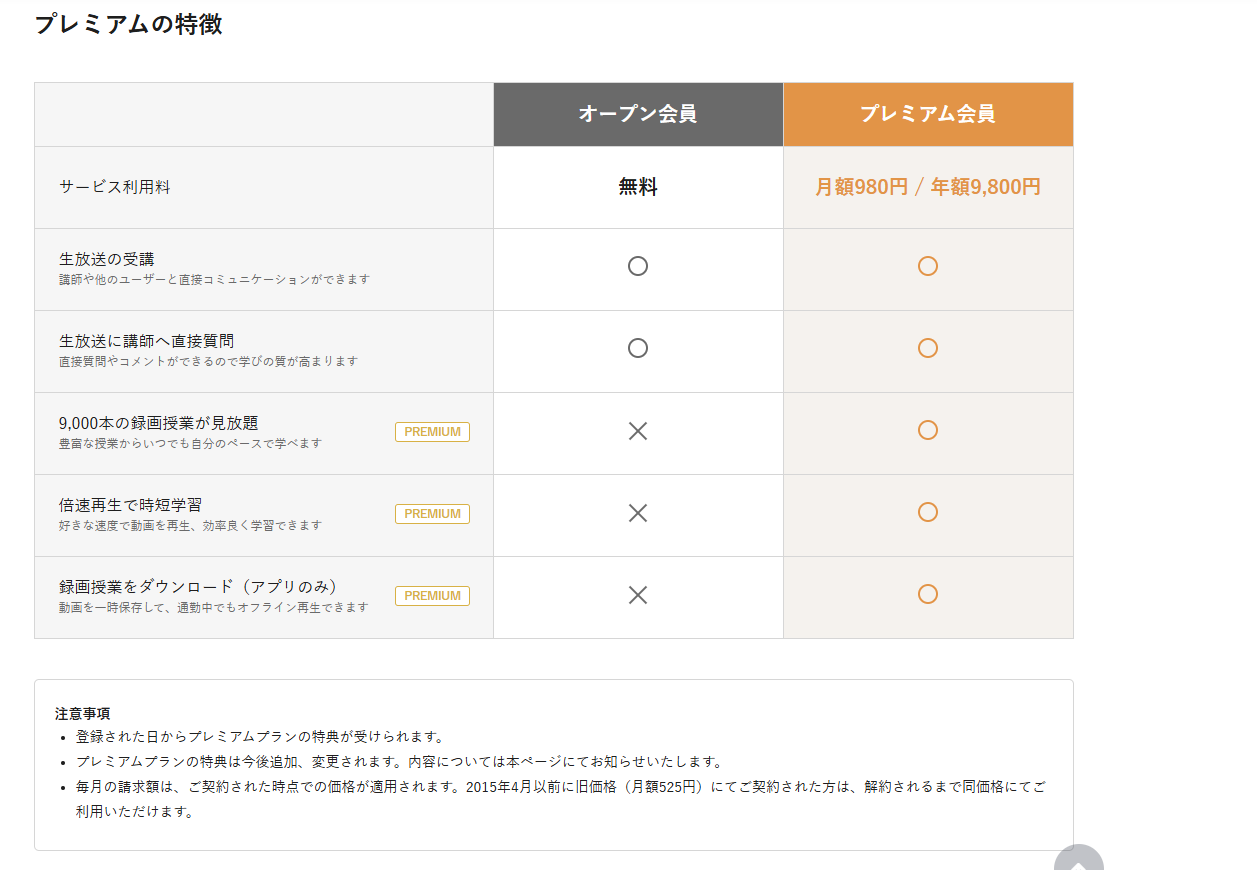Click the 無料 label under オープン会員
The height and width of the screenshot is (870, 1257).
pyautogui.click(x=637, y=187)
